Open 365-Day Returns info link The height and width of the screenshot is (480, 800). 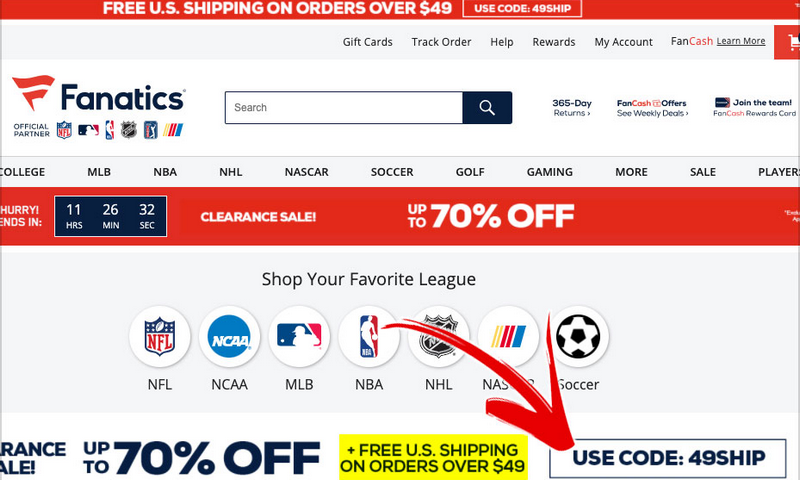click(571, 108)
